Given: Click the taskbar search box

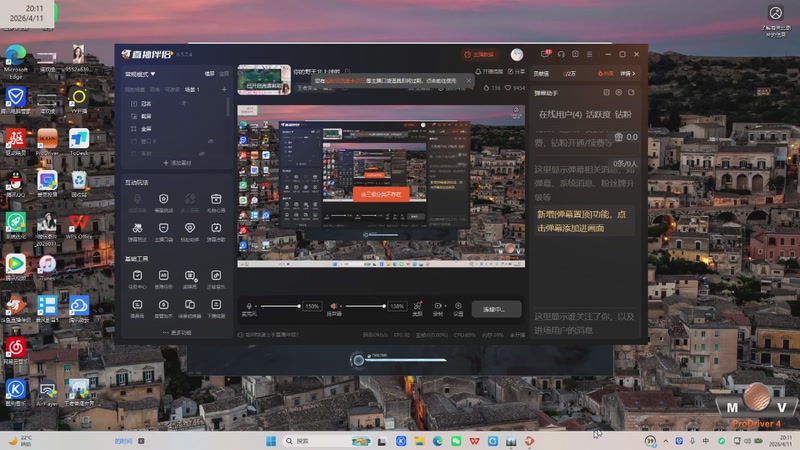Looking at the screenshot, I should pyautogui.click(x=327, y=441).
